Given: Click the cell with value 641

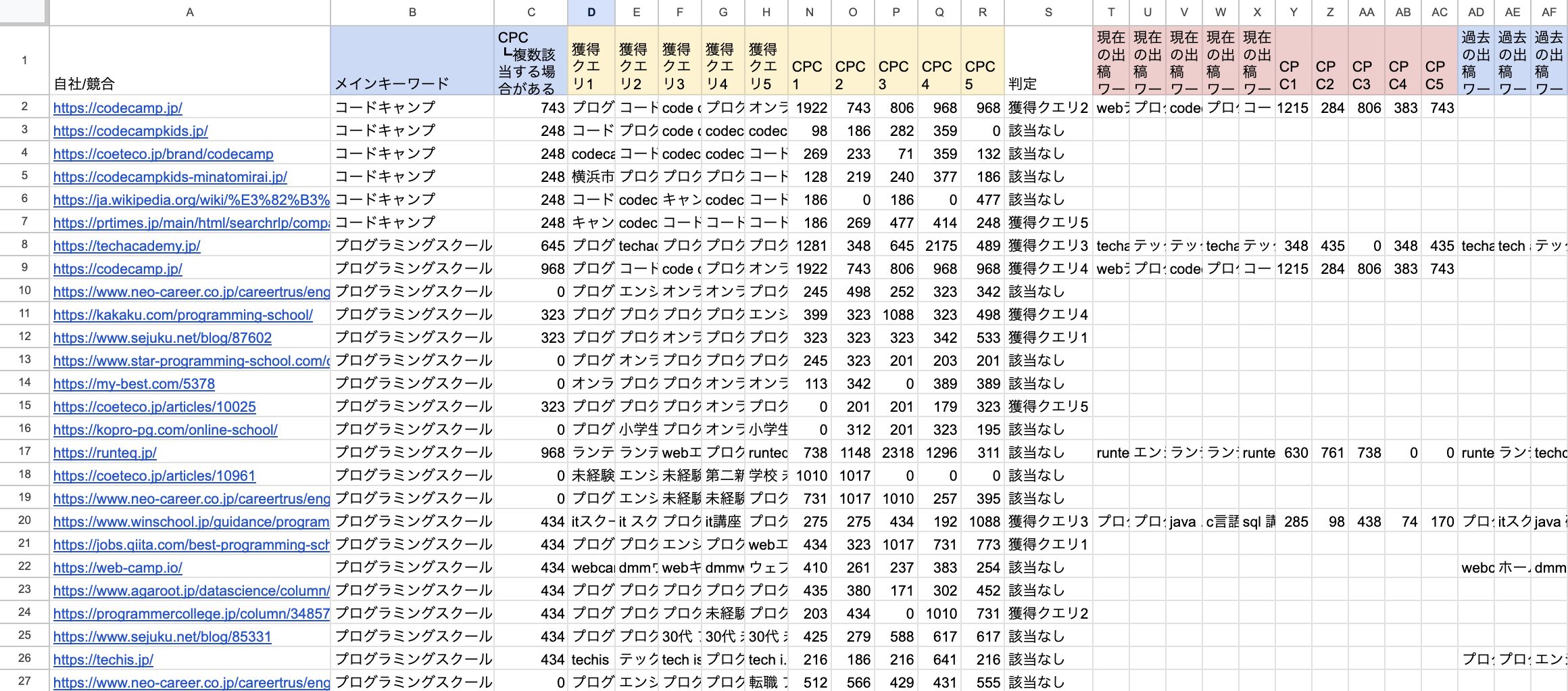Looking at the screenshot, I should tap(939, 659).
